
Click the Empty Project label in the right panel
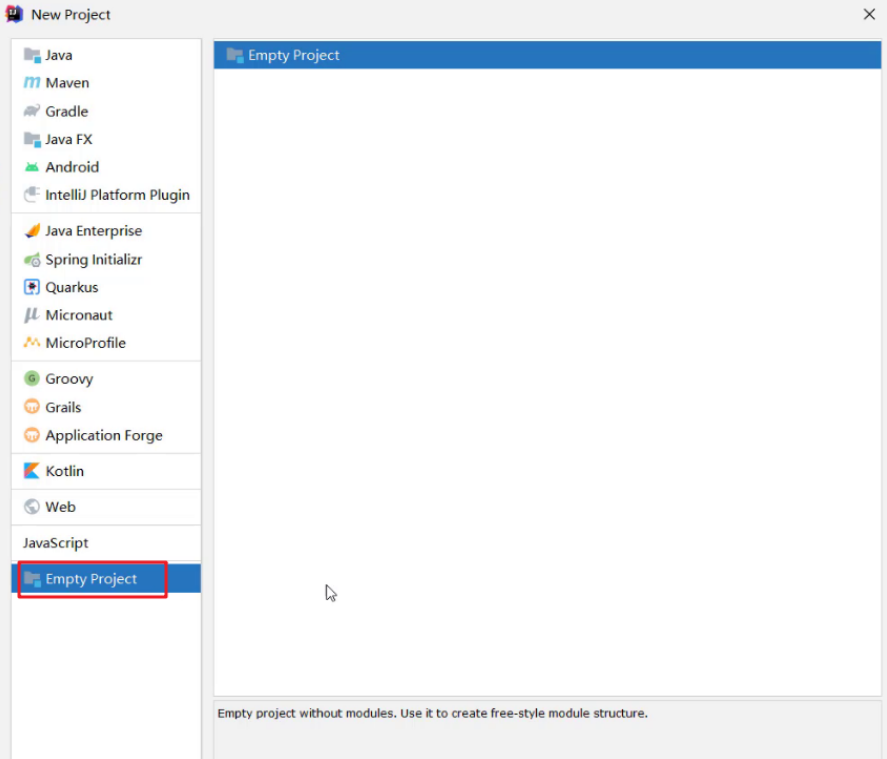[294, 55]
